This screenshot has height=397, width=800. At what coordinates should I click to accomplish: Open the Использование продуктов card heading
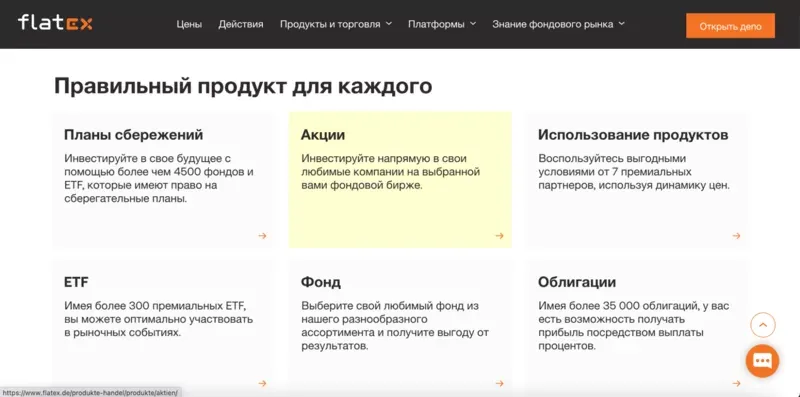633,135
